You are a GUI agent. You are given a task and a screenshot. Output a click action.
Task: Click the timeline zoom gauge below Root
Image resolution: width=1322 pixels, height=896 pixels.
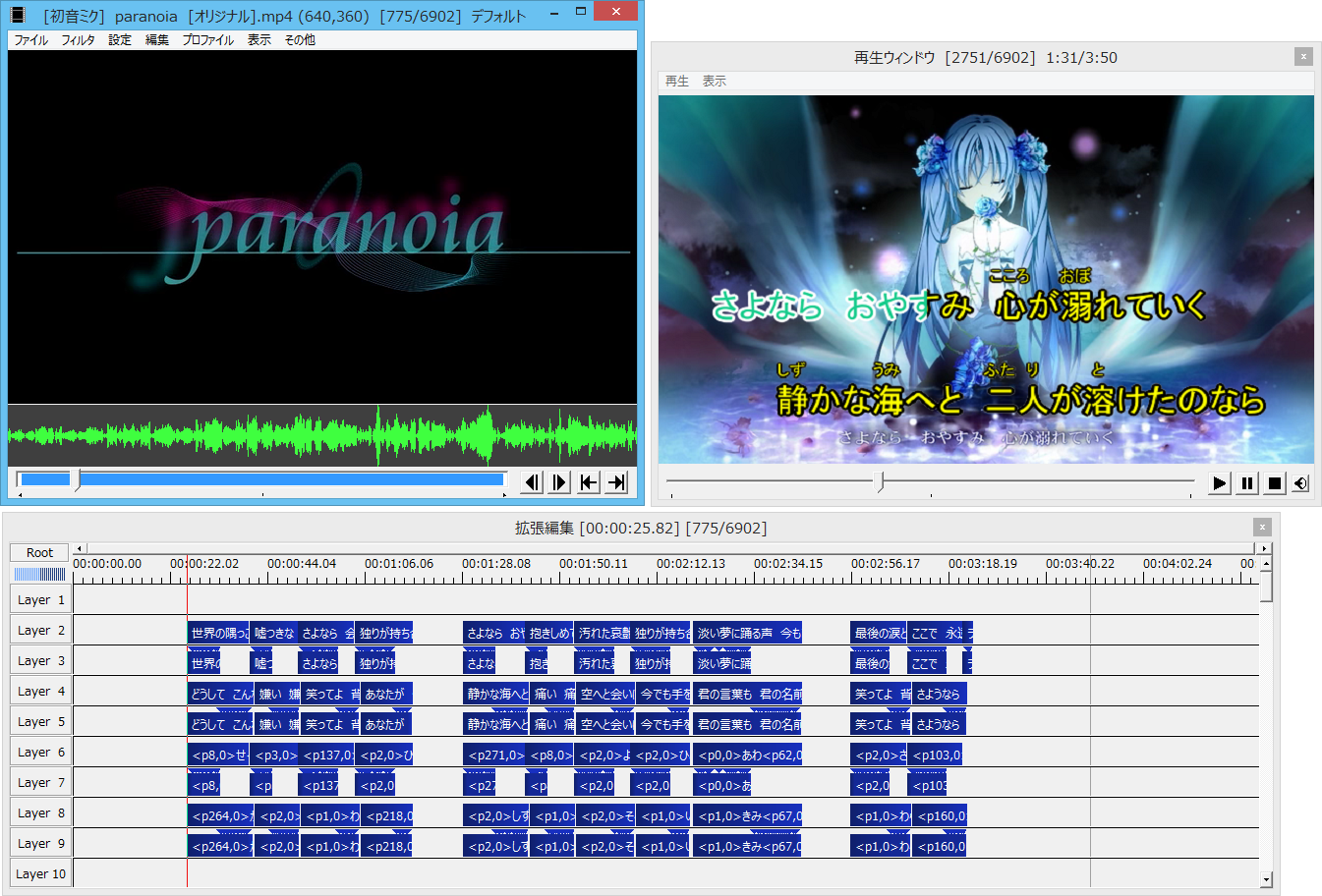40,574
